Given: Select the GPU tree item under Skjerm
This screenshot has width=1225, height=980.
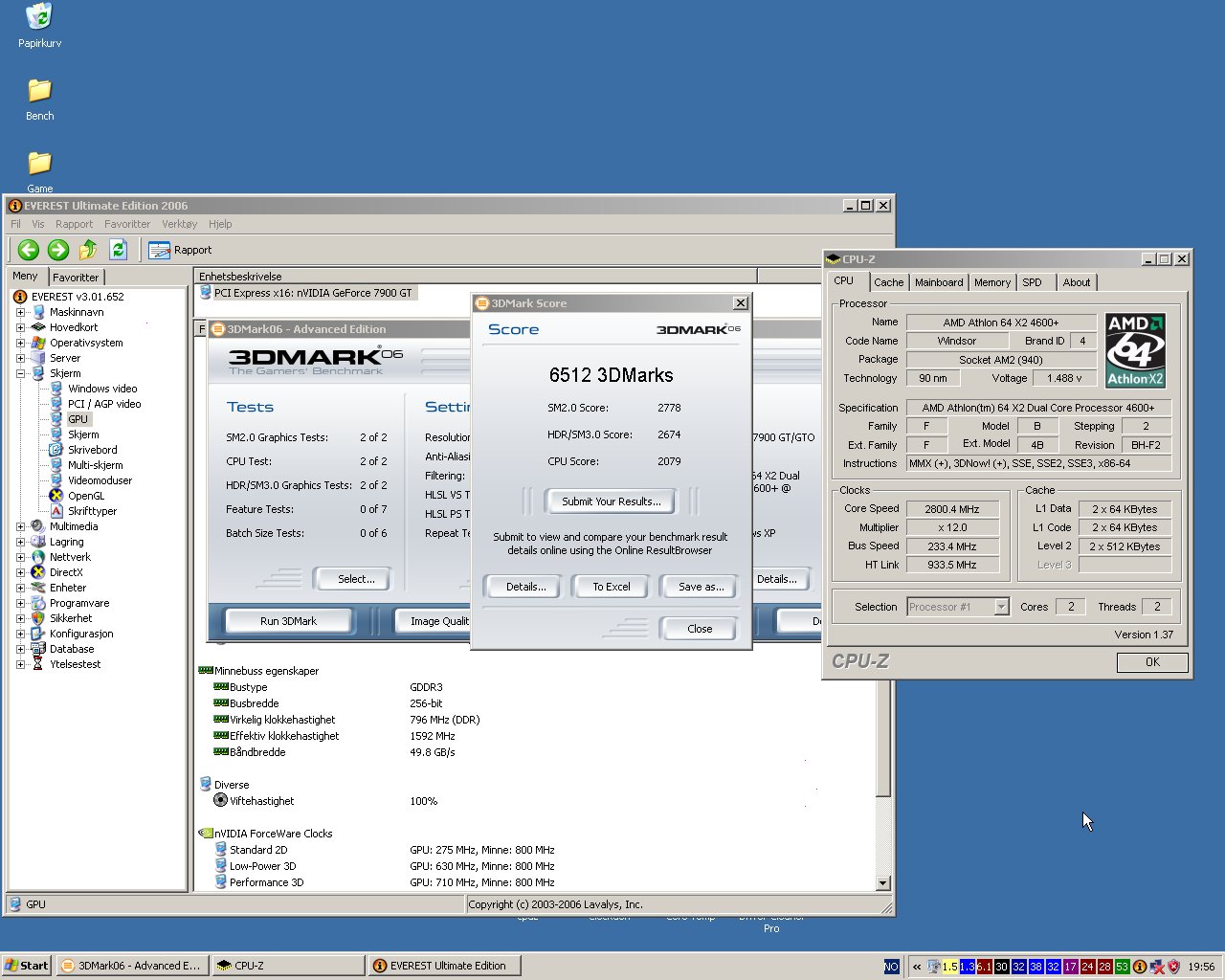Looking at the screenshot, I should (78, 419).
